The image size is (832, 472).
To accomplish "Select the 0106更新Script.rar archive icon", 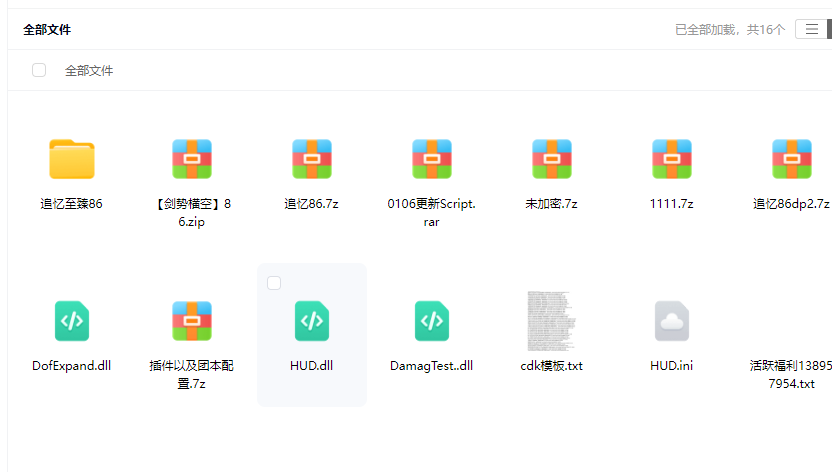I will (431, 159).
